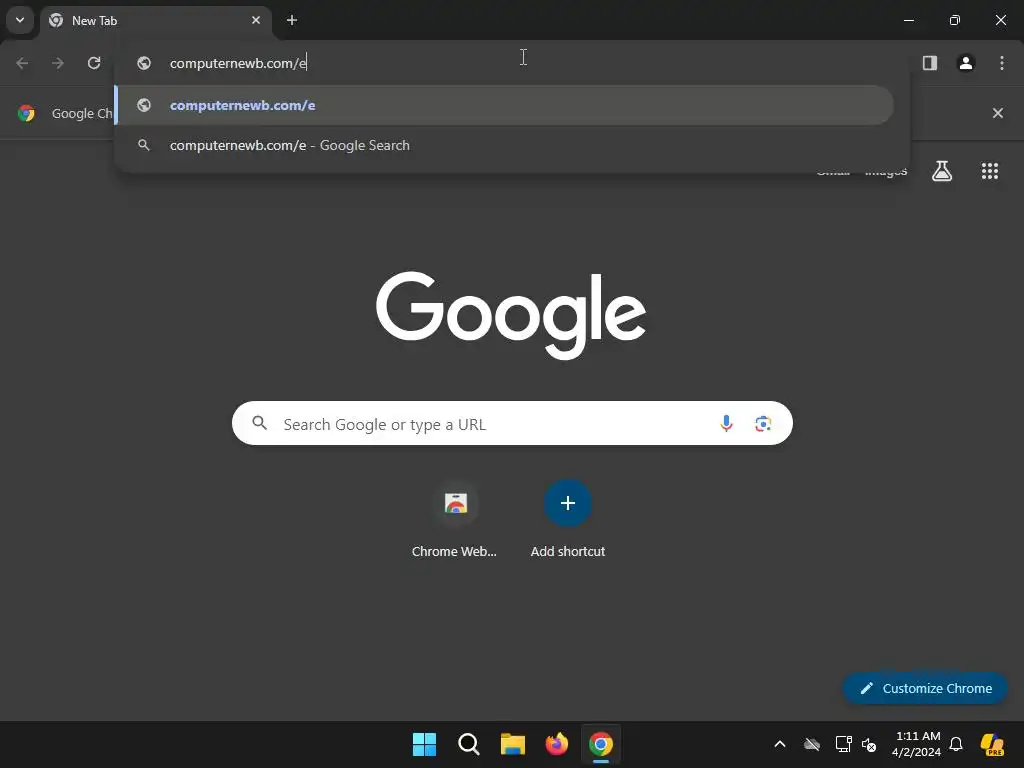Launch Firefox from taskbar
1024x768 pixels.
(x=556, y=744)
